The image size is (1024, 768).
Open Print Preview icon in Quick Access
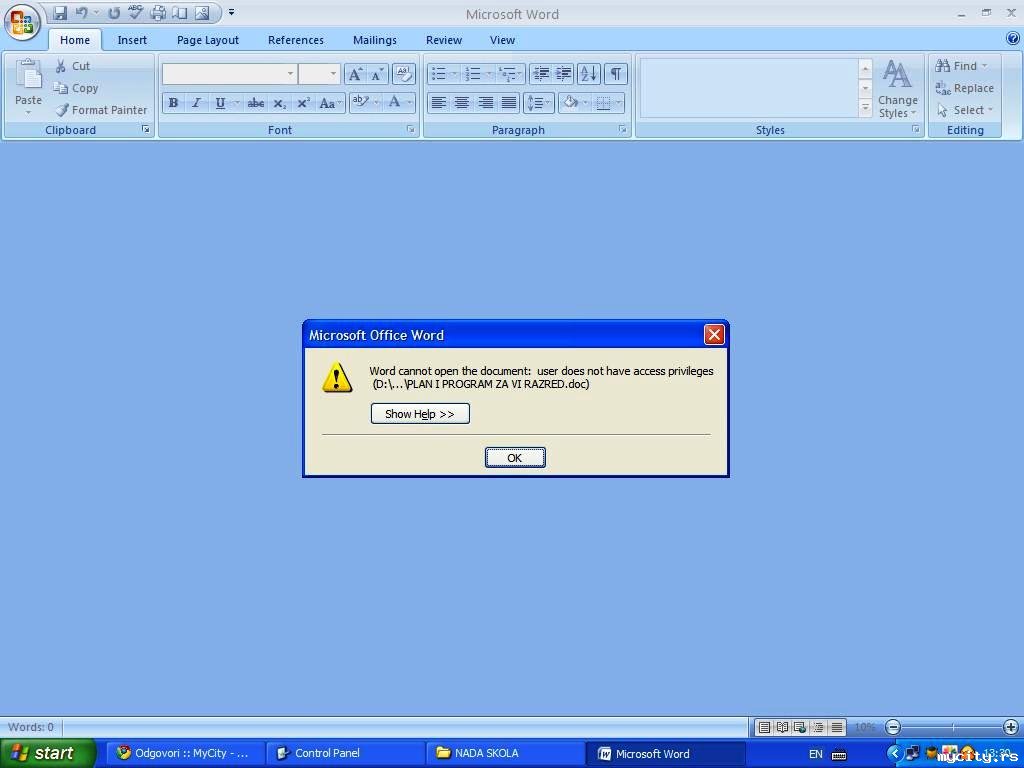pyautogui.click(x=180, y=13)
